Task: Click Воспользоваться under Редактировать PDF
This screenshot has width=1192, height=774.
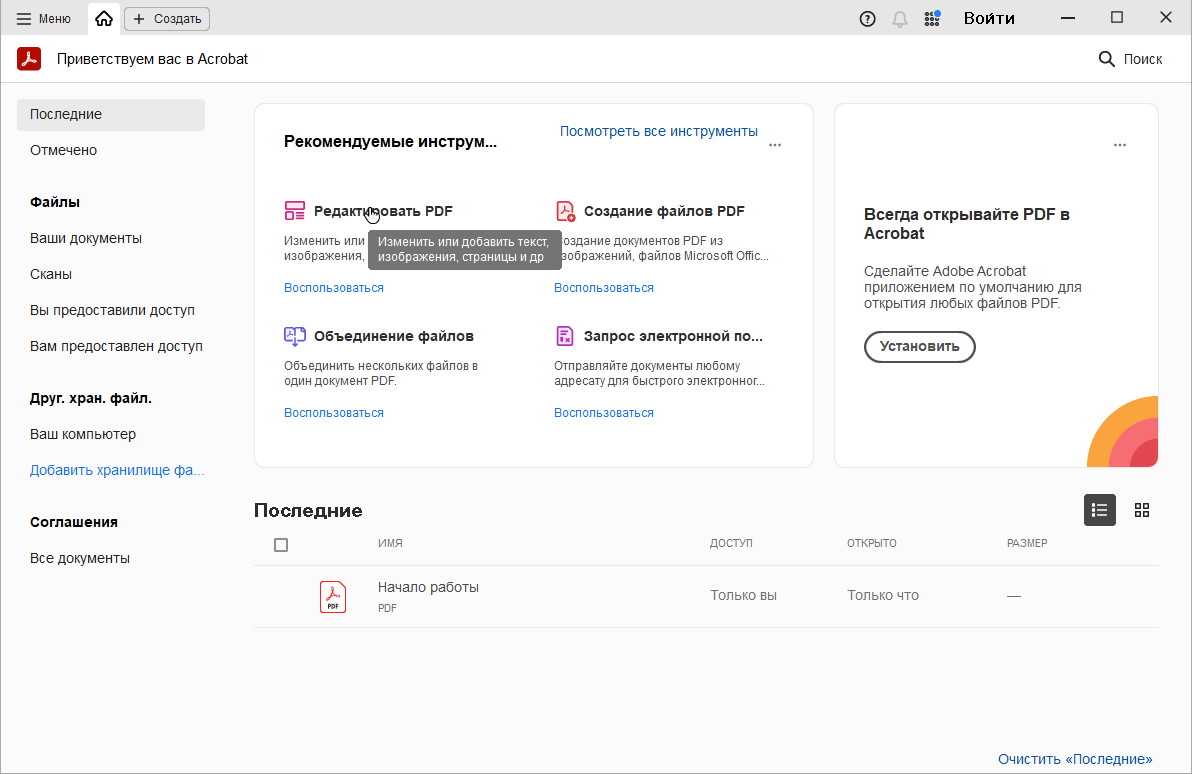Action: tap(334, 287)
